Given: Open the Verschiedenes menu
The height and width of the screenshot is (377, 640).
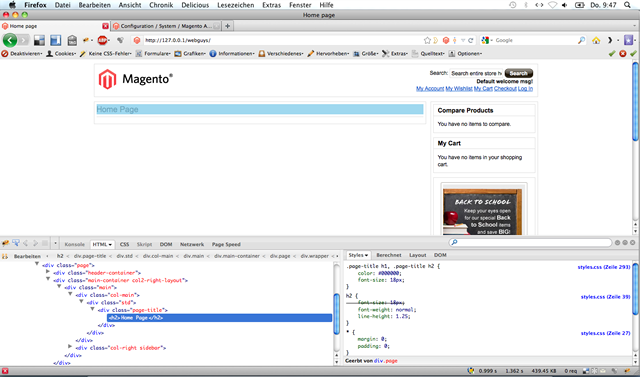Looking at the screenshot, I should pyautogui.click(x=281, y=53).
